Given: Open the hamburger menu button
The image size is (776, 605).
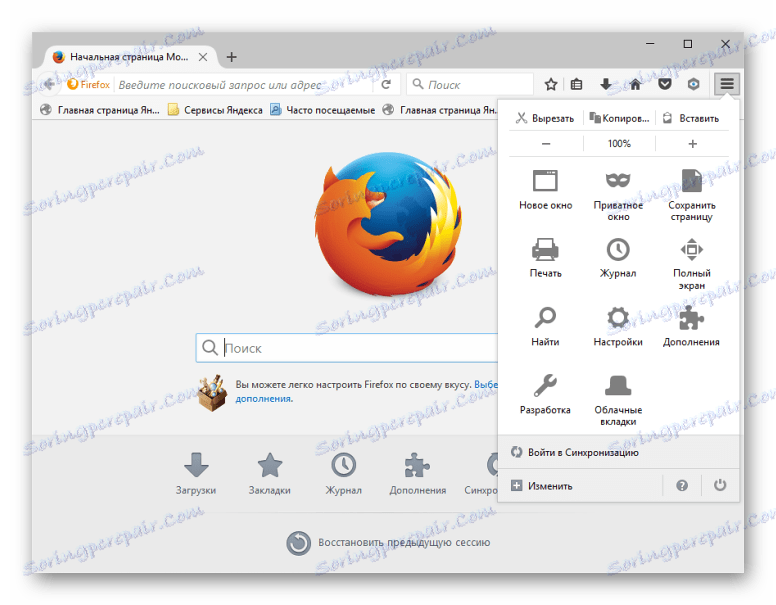Looking at the screenshot, I should tap(727, 84).
